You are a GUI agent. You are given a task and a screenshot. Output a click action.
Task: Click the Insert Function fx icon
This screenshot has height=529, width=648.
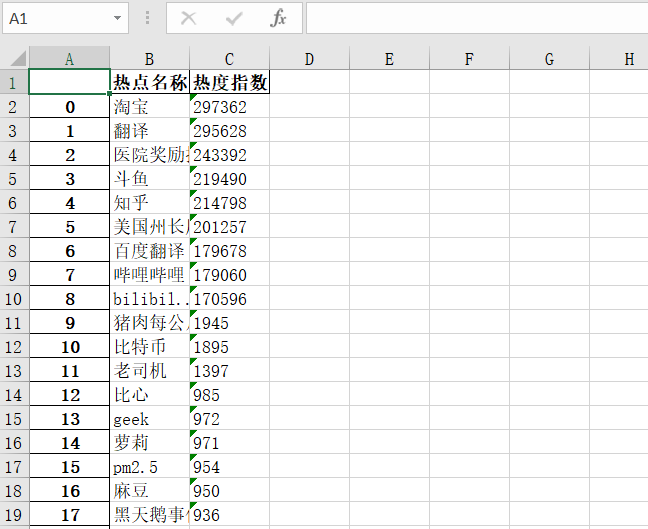click(x=278, y=18)
